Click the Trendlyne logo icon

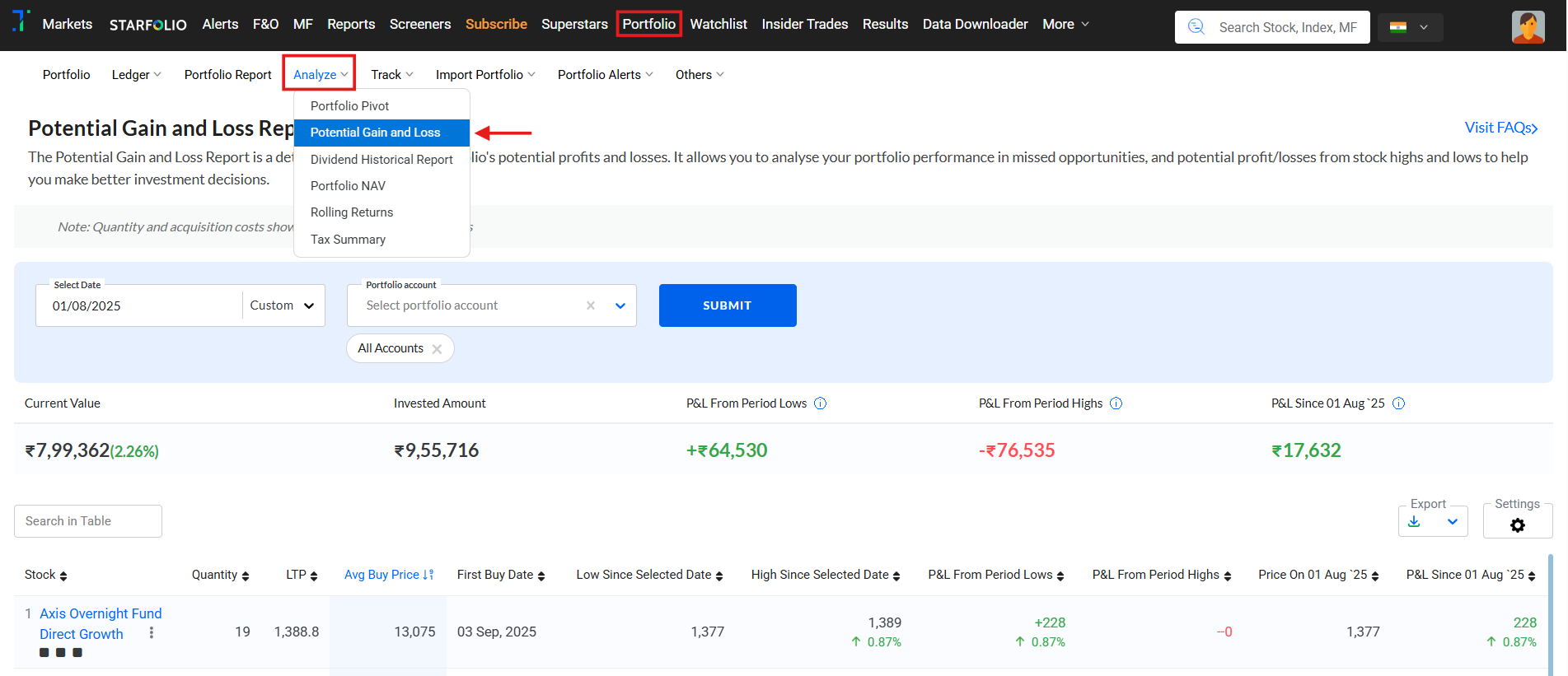(x=21, y=21)
